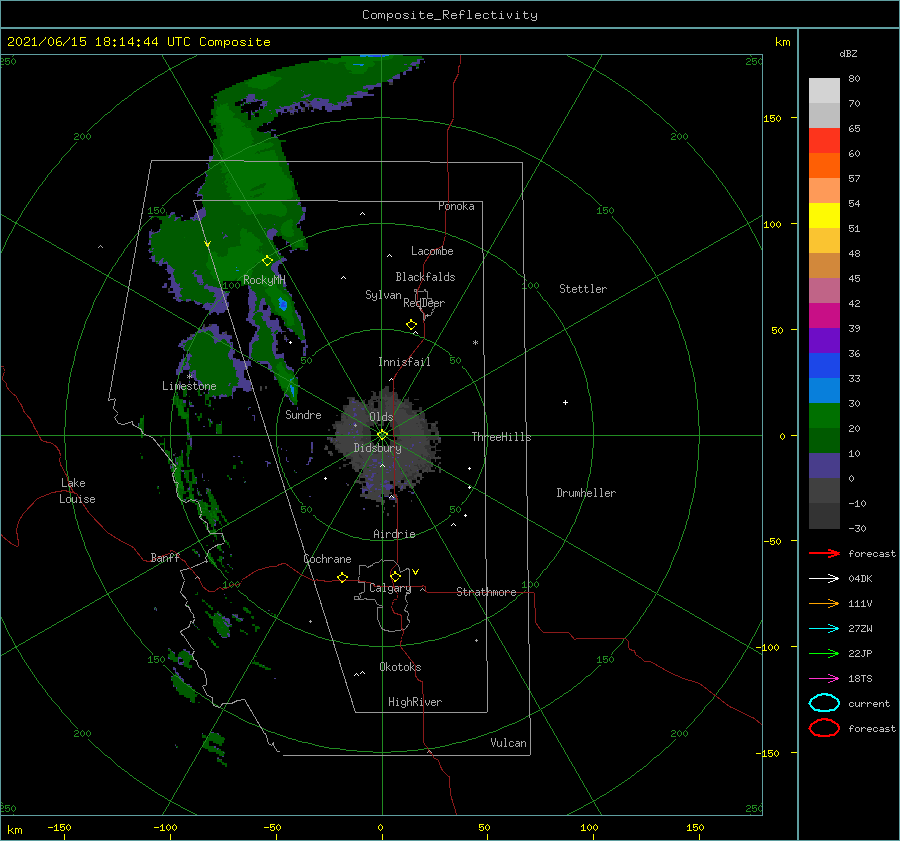The width and height of the screenshot is (900, 841).
Task: Click the Strathmore city label
Action: click(486, 592)
